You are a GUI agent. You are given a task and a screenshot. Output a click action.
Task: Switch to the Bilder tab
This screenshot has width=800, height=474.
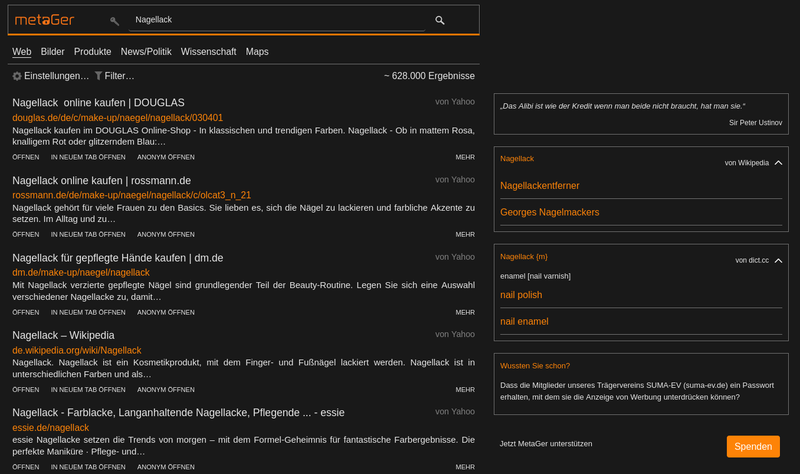tap(53, 52)
